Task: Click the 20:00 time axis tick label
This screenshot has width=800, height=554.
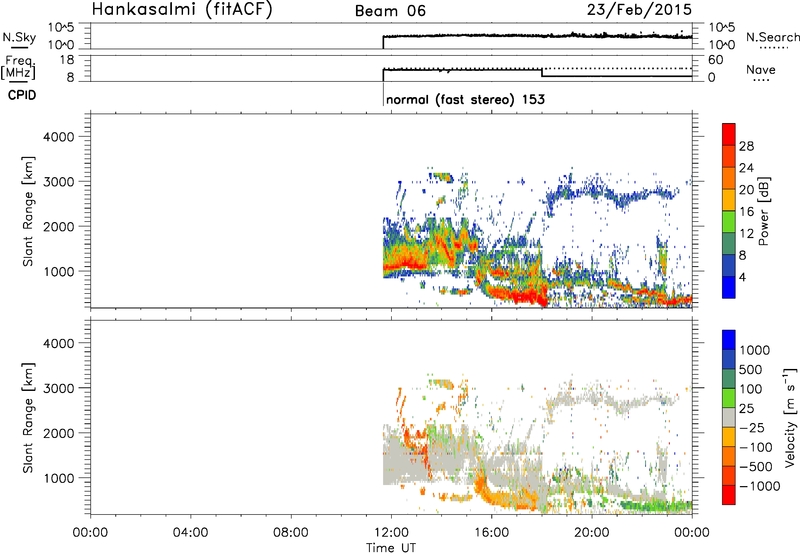Action: (x=592, y=533)
